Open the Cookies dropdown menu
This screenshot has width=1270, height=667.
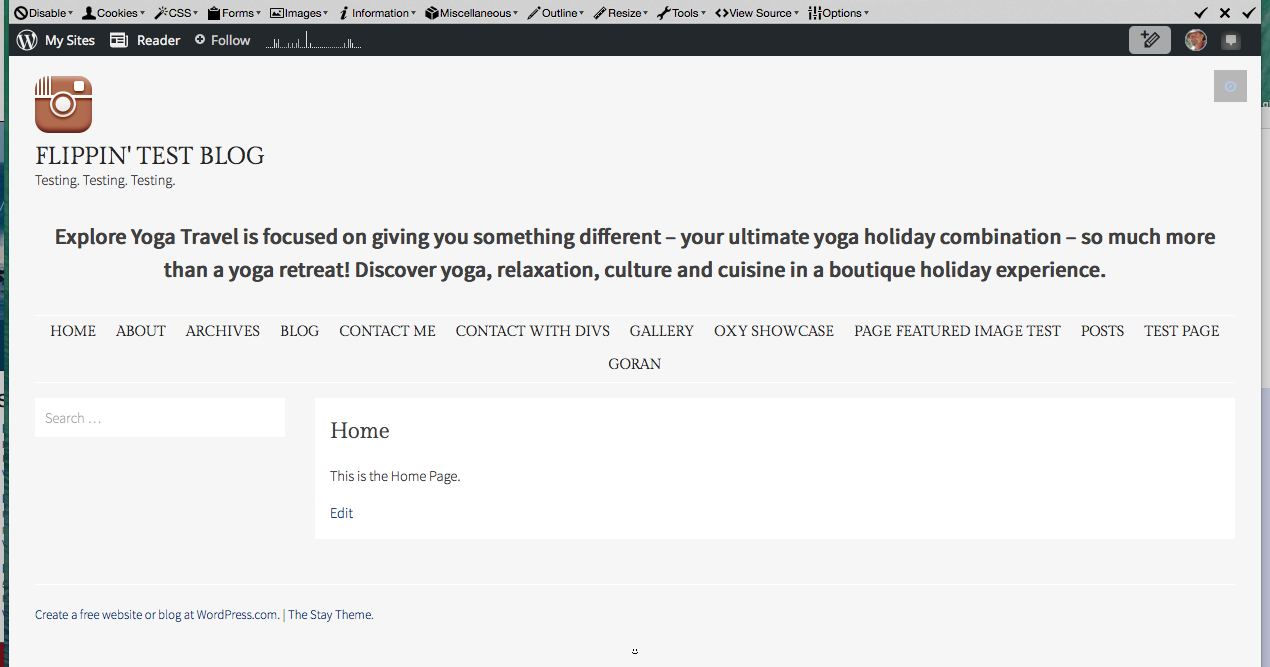pos(113,13)
